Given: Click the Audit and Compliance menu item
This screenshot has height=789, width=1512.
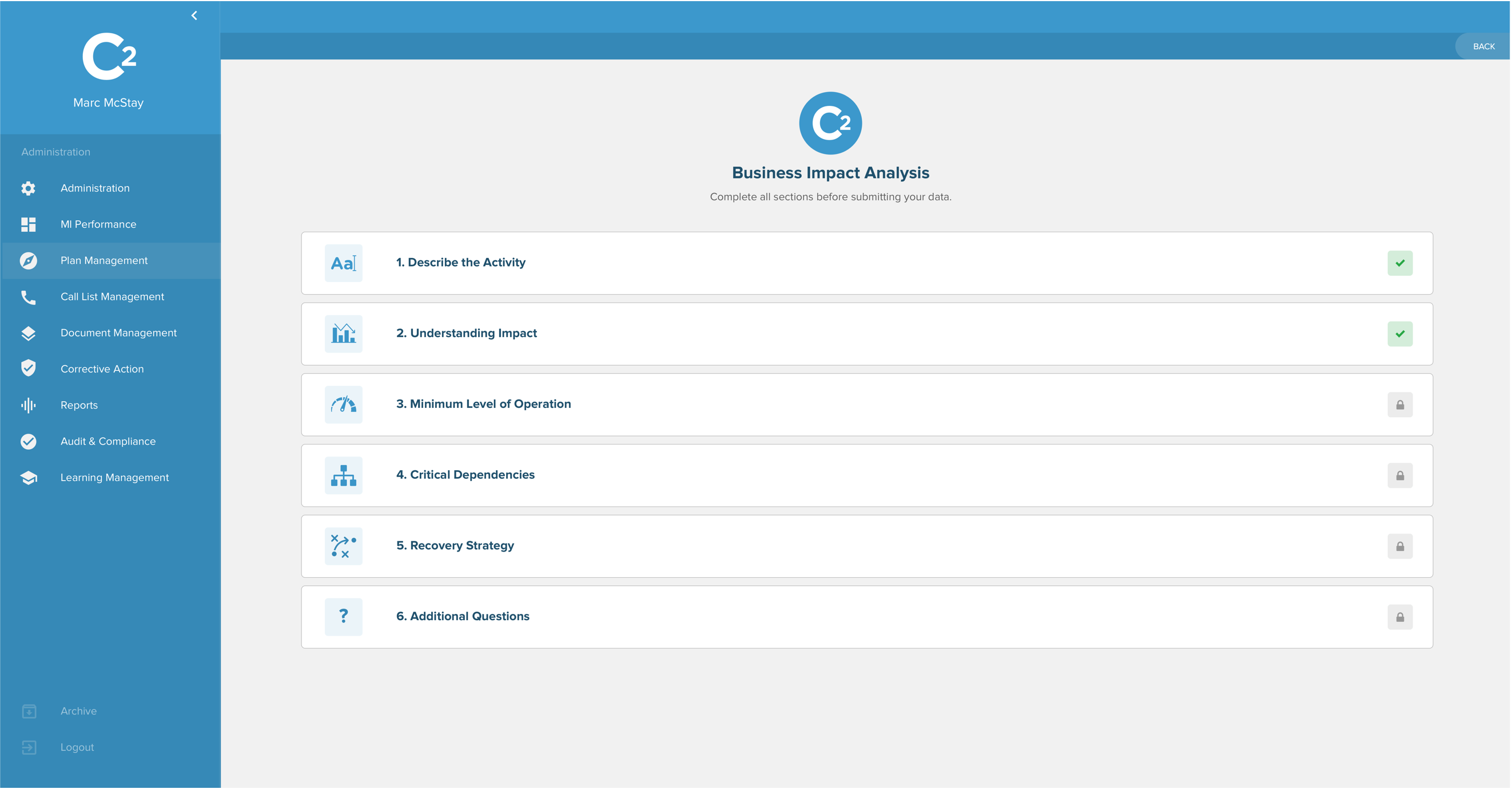Looking at the screenshot, I should click(x=108, y=441).
